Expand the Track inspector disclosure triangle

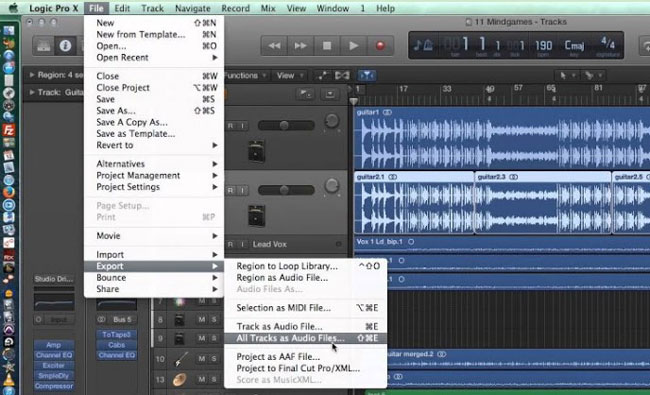32,92
